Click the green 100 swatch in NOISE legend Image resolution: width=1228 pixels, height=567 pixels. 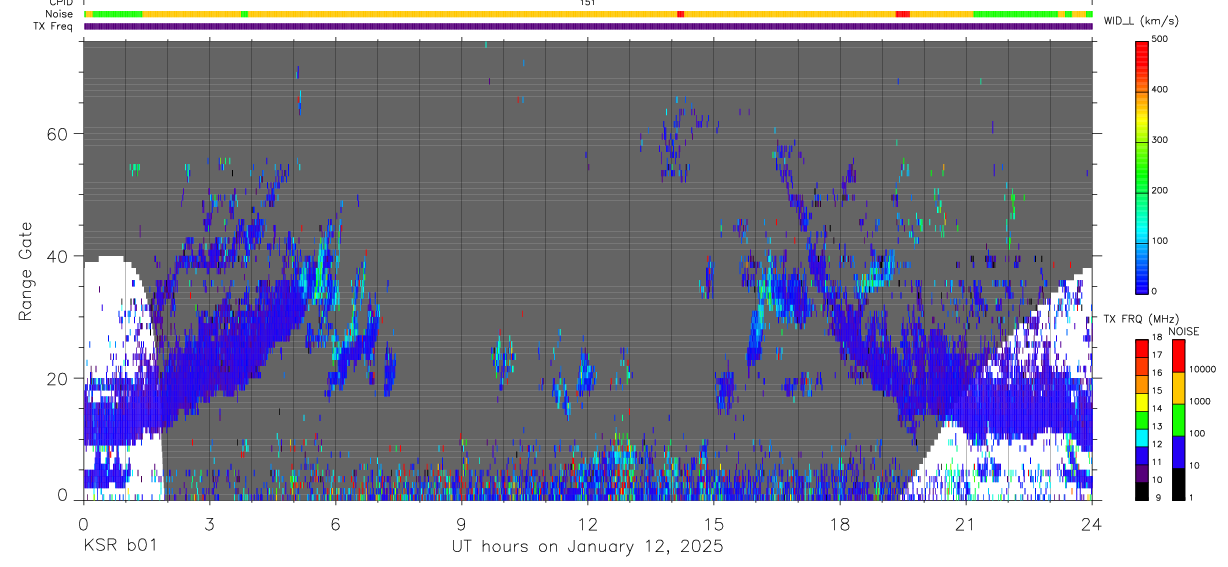(1178, 420)
